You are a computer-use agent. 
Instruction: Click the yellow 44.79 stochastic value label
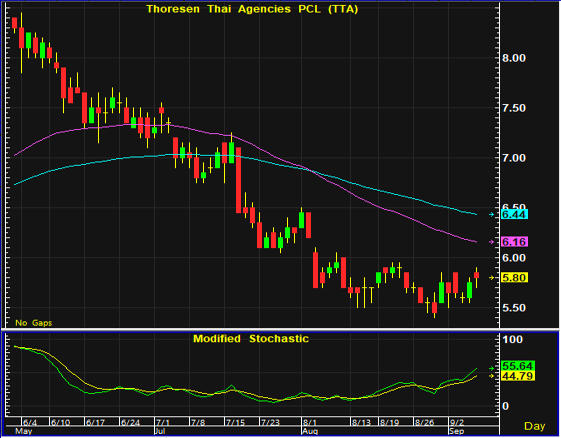[518, 376]
